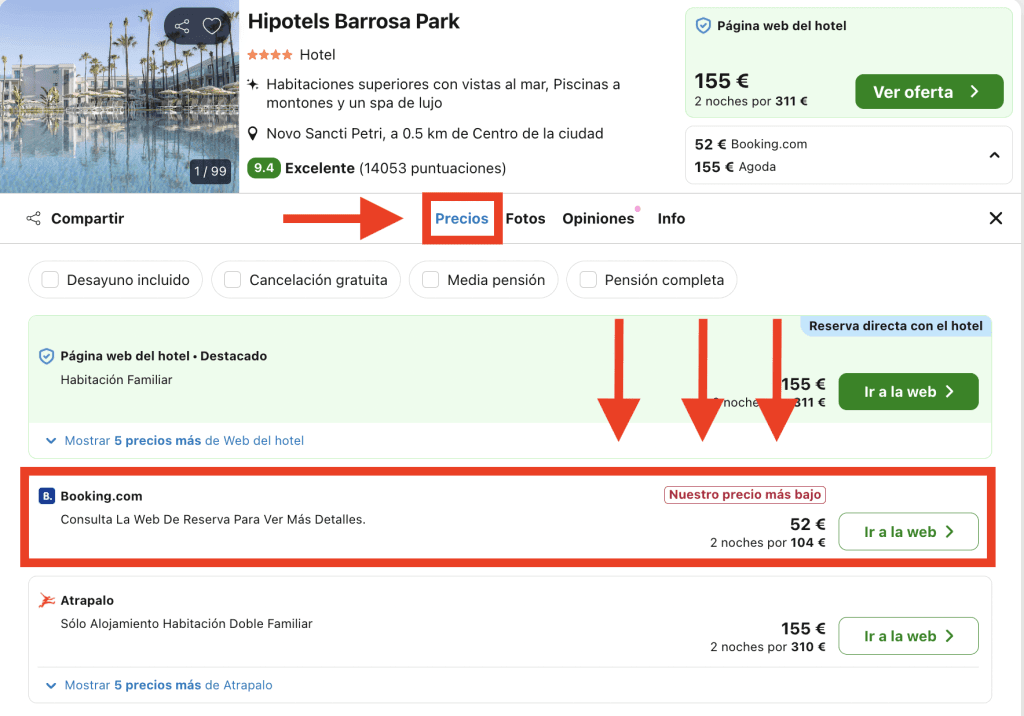Image resolution: width=1024 pixels, height=716 pixels.
Task: Click the Booking.com logo icon
Action: click(46, 496)
